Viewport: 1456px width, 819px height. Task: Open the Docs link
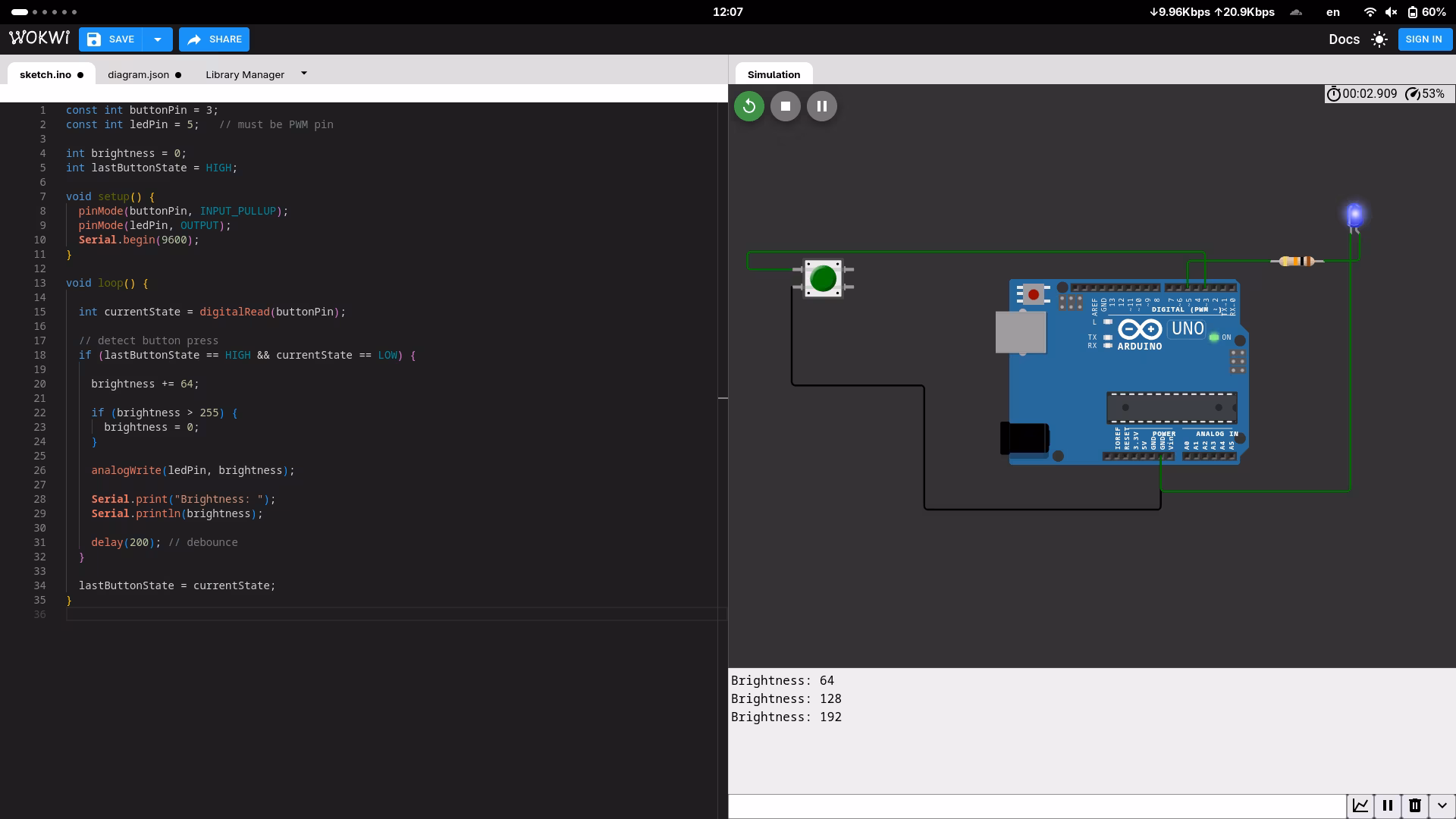pyautogui.click(x=1344, y=39)
